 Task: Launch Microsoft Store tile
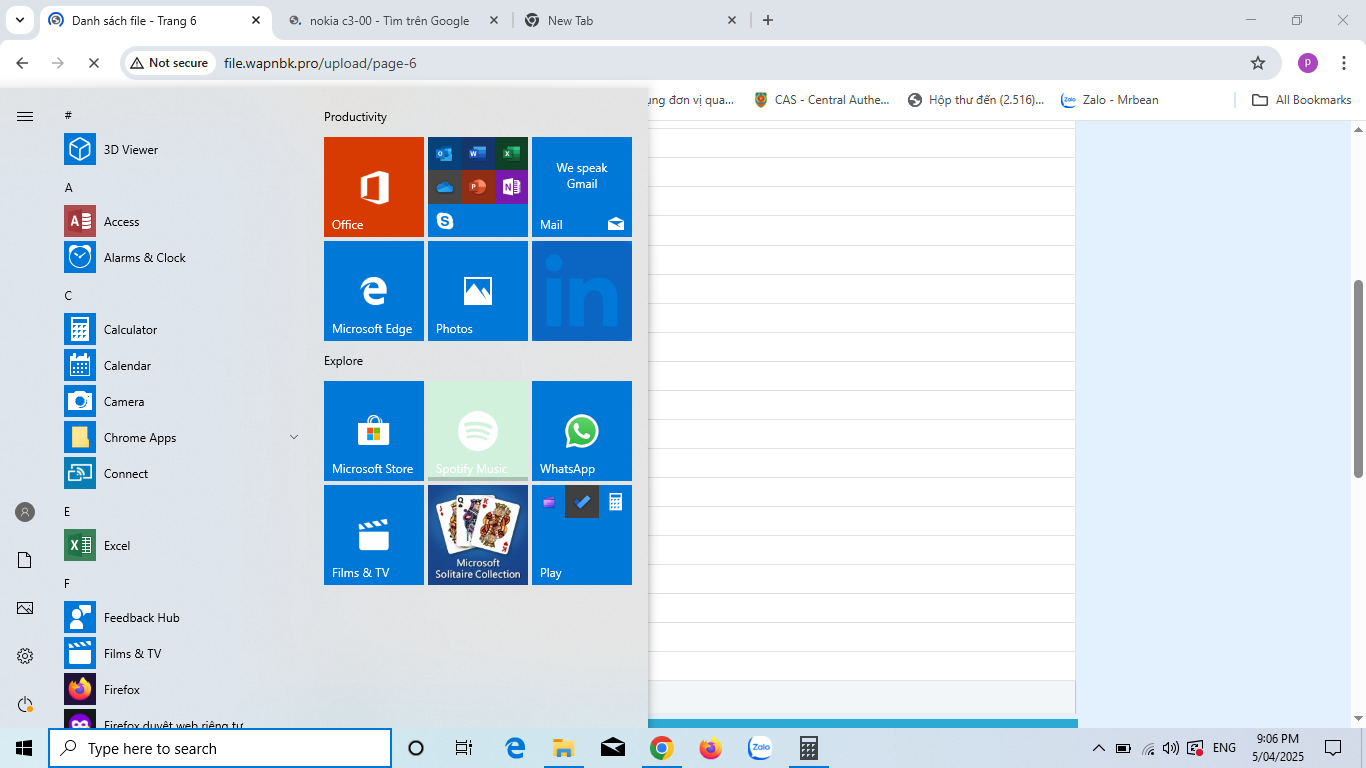pos(374,431)
